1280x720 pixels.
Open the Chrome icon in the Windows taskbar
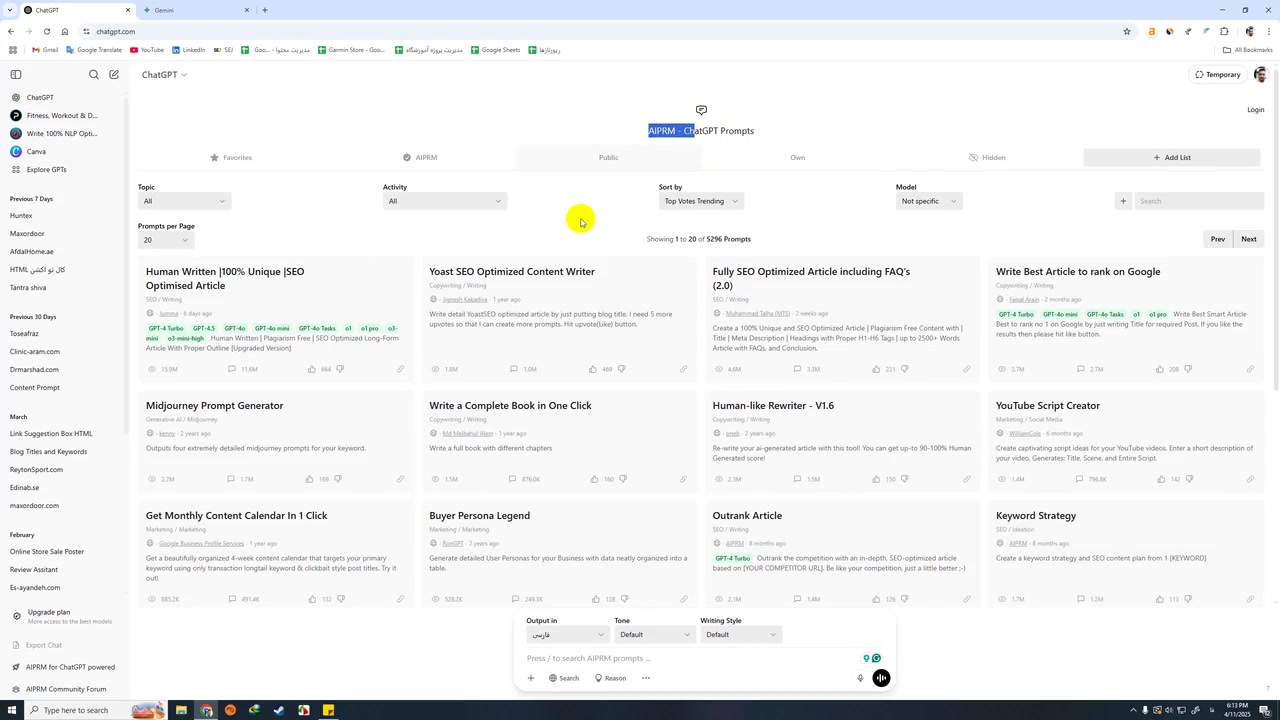point(206,710)
